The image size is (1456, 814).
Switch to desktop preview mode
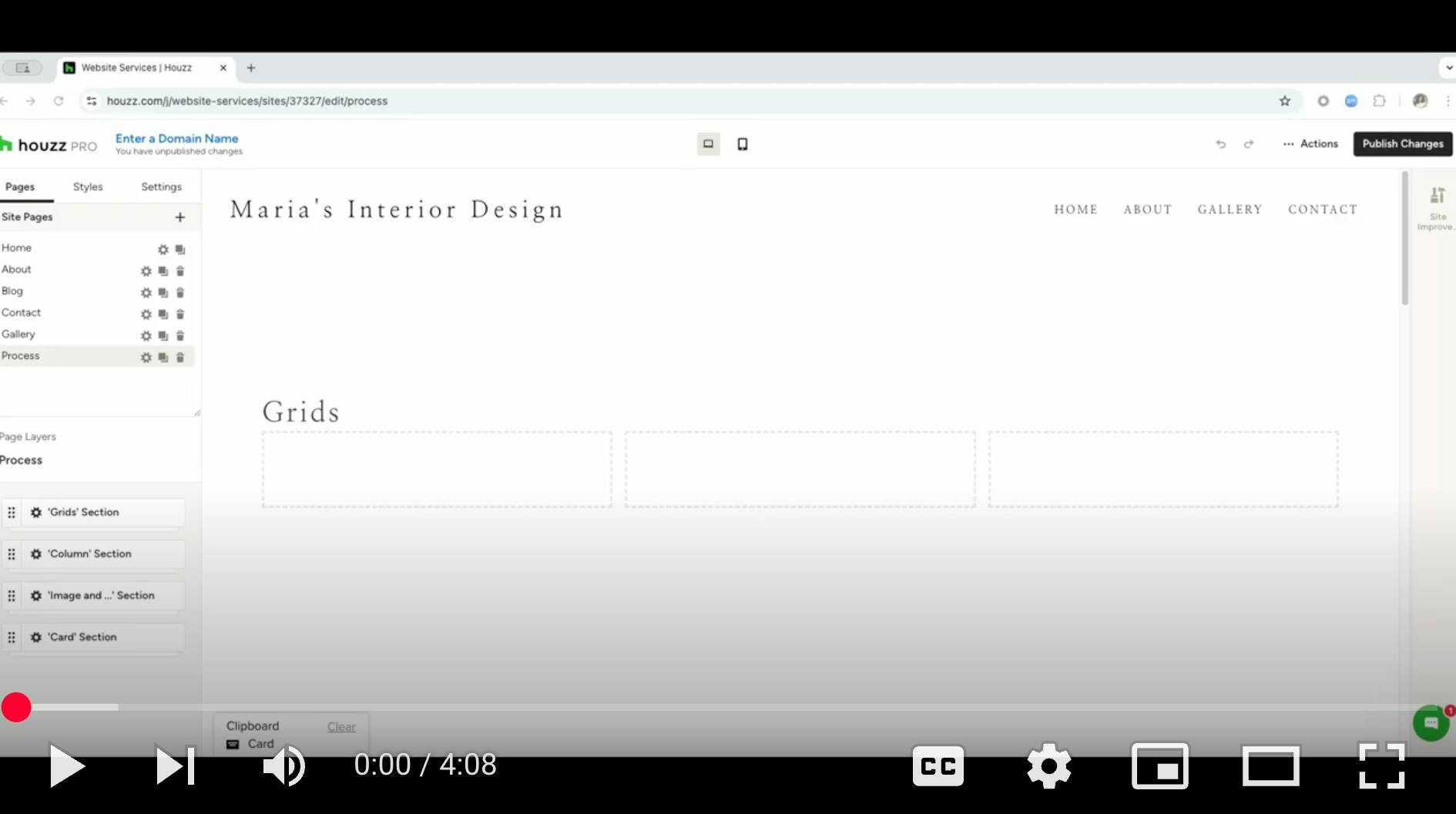(x=708, y=144)
